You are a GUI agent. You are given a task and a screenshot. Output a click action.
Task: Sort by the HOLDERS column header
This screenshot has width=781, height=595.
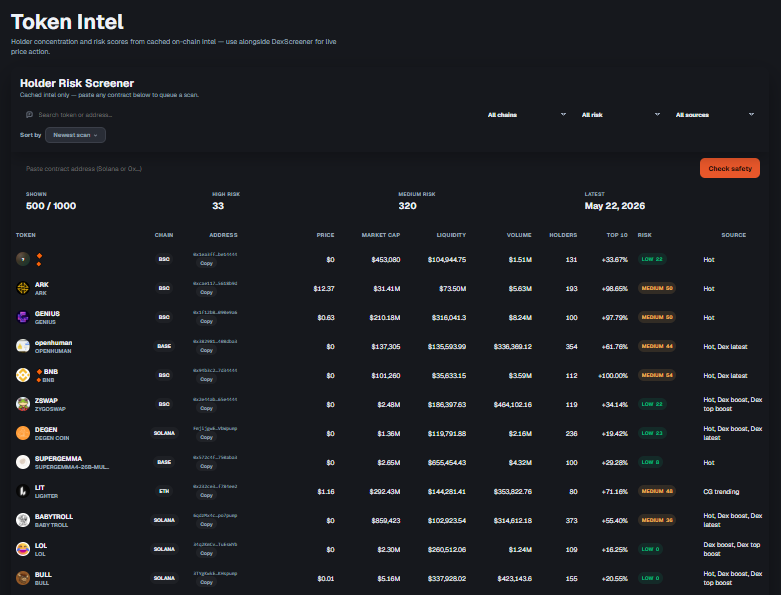(x=563, y=235)
